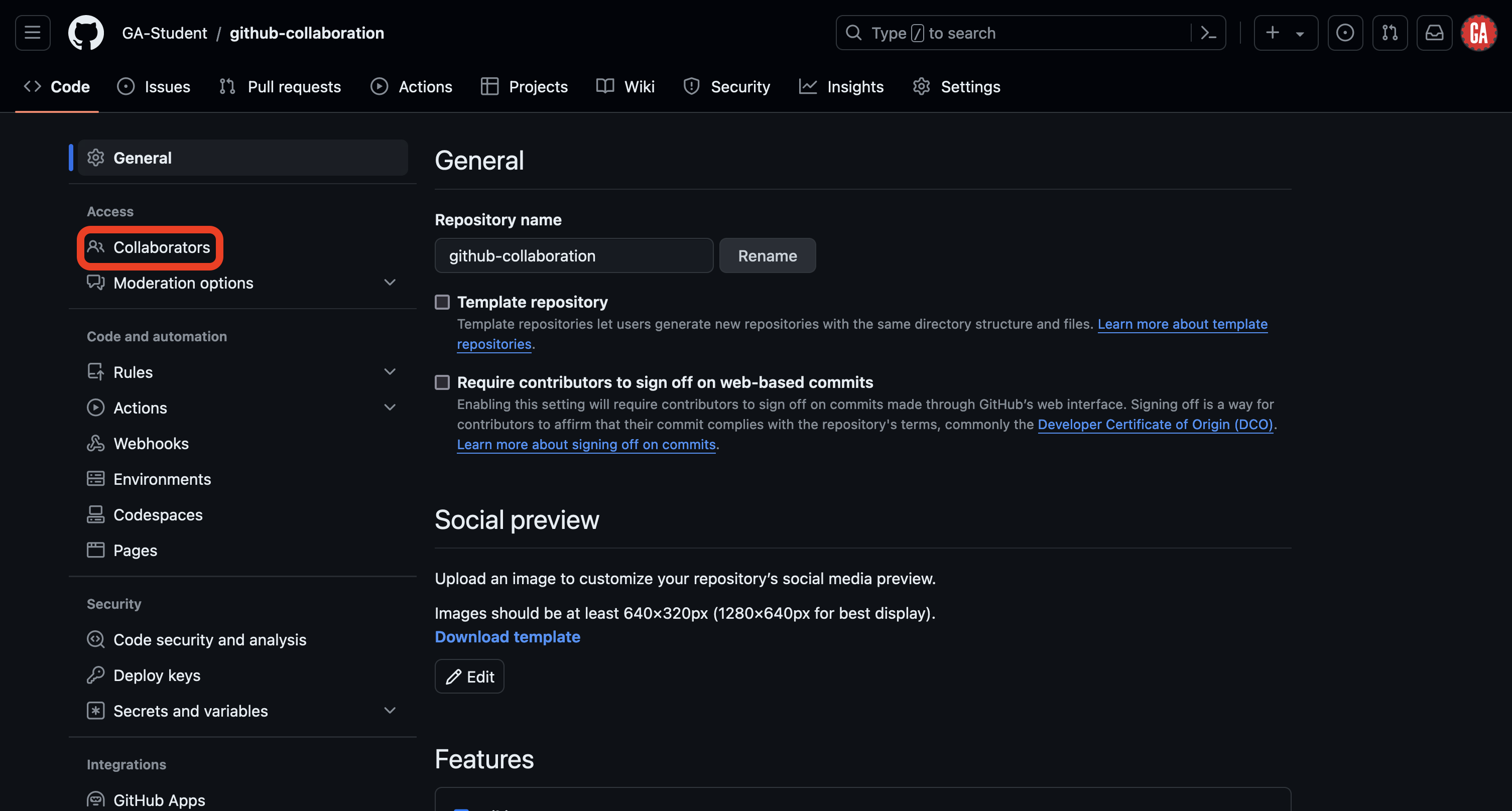The image size is (1512, 811).
Task: Switch to the Insights tab
Action: tap(855, 86)
